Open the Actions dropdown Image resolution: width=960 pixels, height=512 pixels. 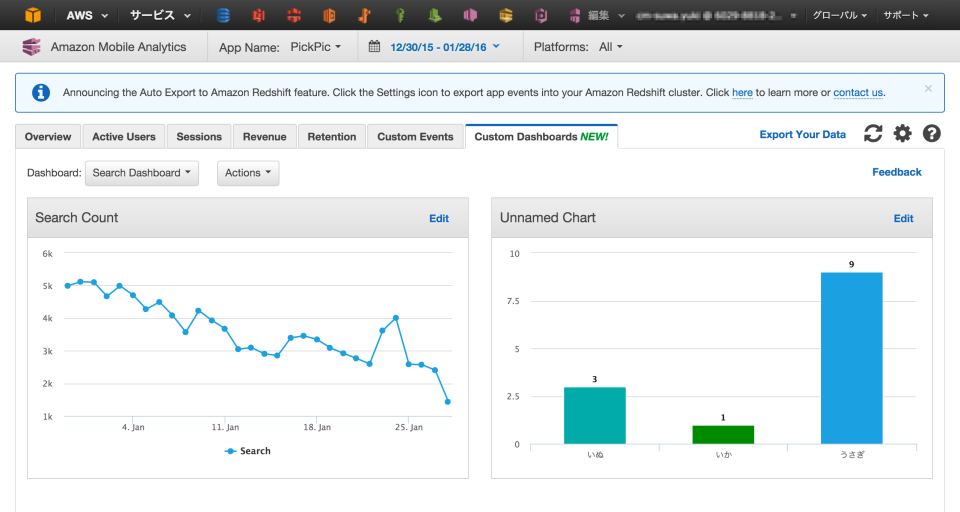[x=248, y=173]
